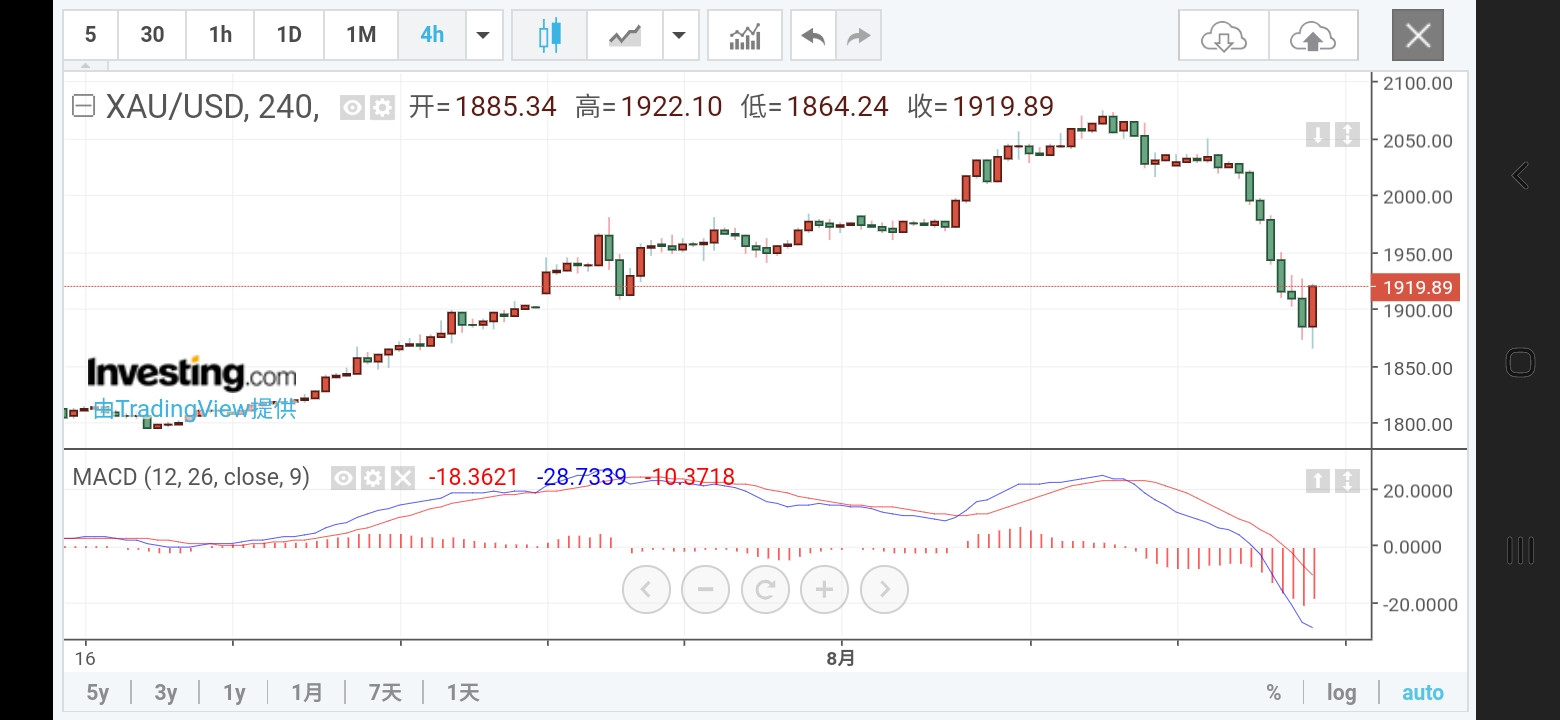
Task: Switch to line chart style icon
Action: pyautogui.click(x=626, y=36)
